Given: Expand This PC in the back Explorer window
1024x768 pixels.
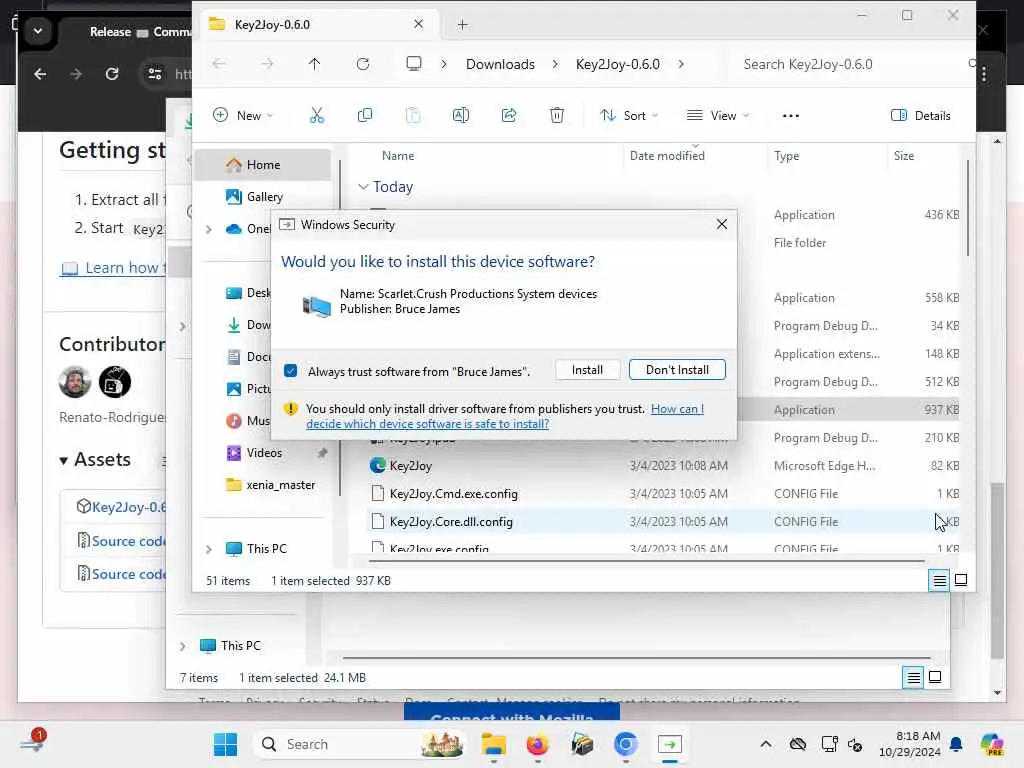Looking at the screenshot, I should point(182,646).
